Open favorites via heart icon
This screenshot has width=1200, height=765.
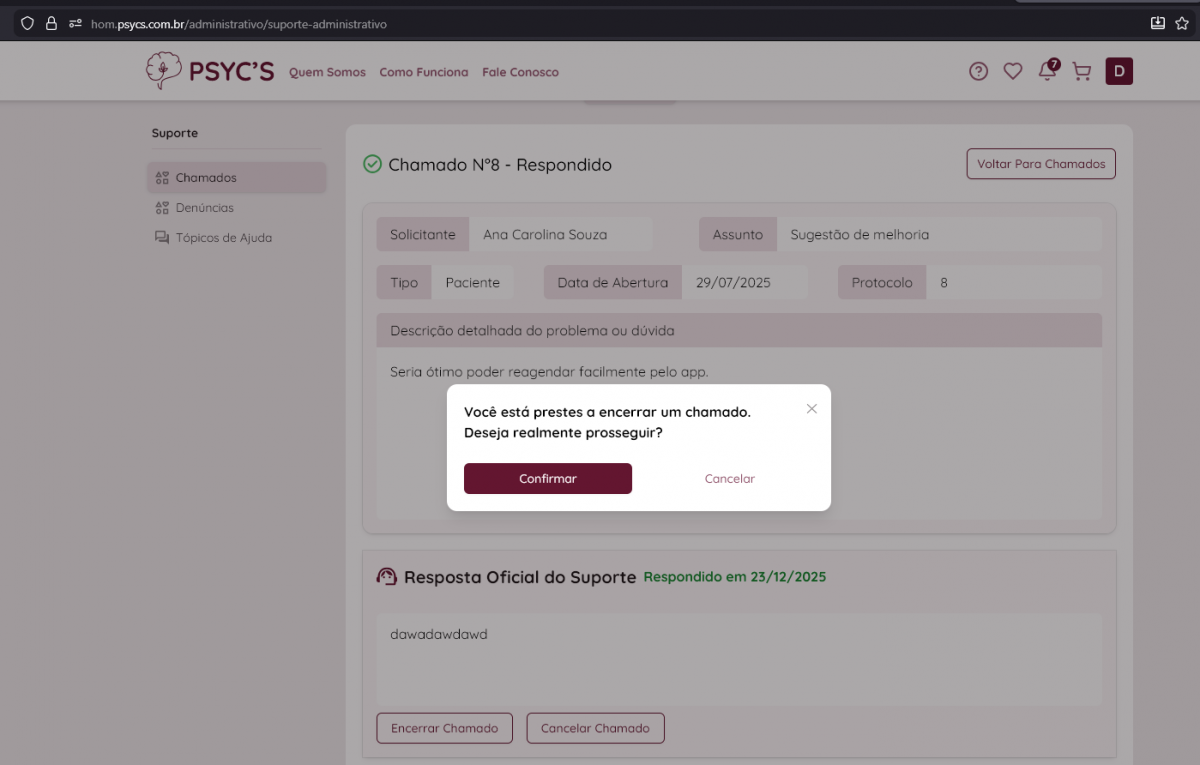pyautogui.click(x=1013, y=71)
